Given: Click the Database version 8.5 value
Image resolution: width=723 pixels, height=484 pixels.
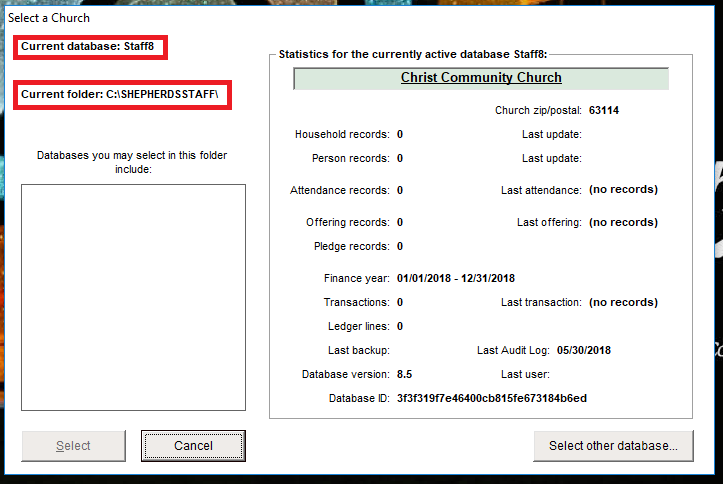Looking at the screenshot, I should click(404, 374).
